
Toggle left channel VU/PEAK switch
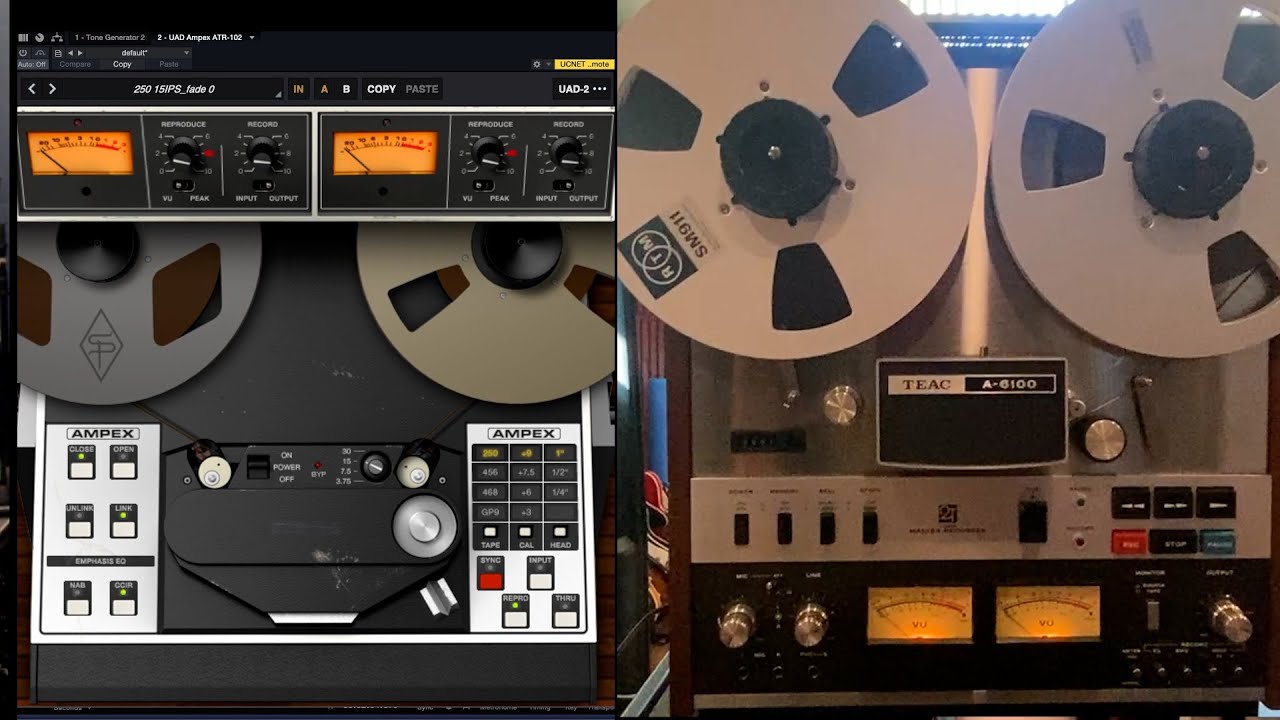183,185
